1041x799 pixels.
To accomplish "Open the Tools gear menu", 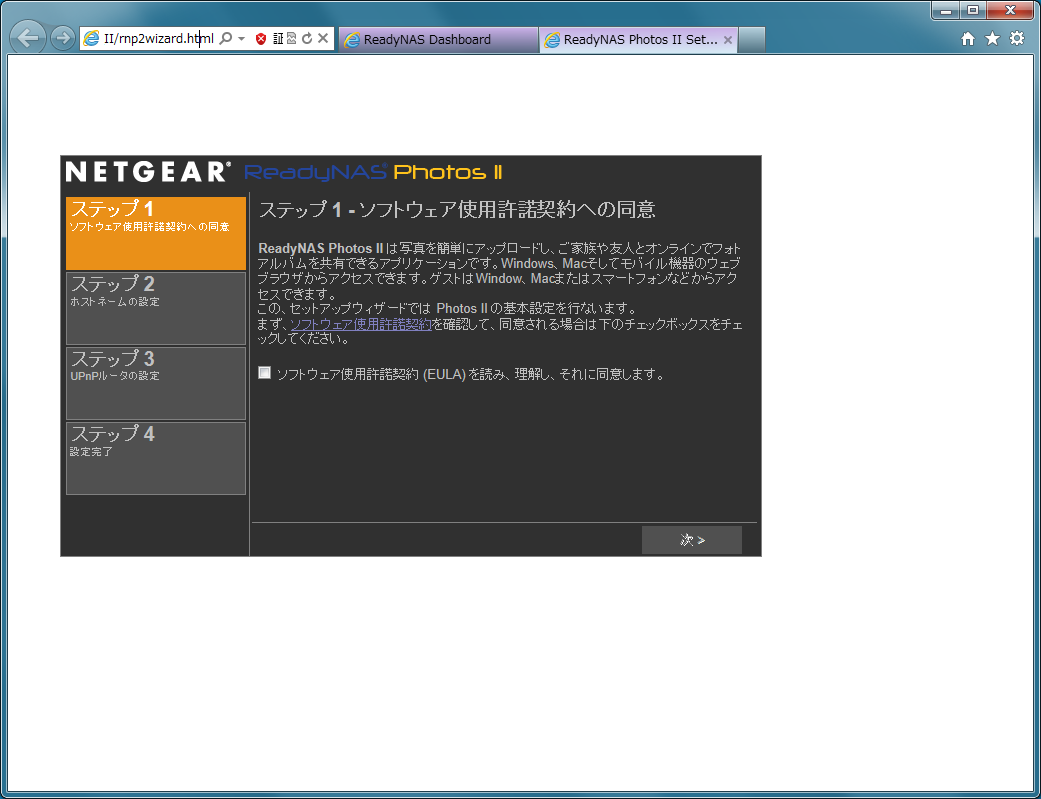I will click(x=1016, y=39).
